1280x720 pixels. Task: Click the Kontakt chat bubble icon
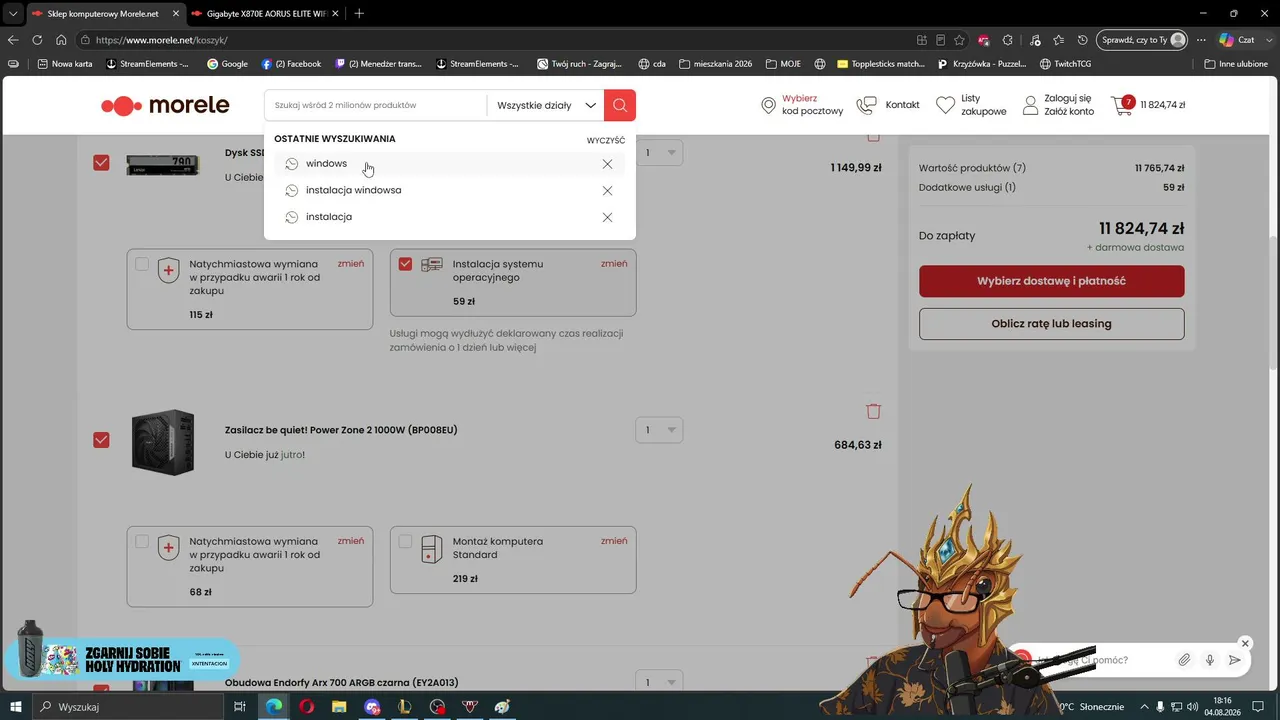867,105
